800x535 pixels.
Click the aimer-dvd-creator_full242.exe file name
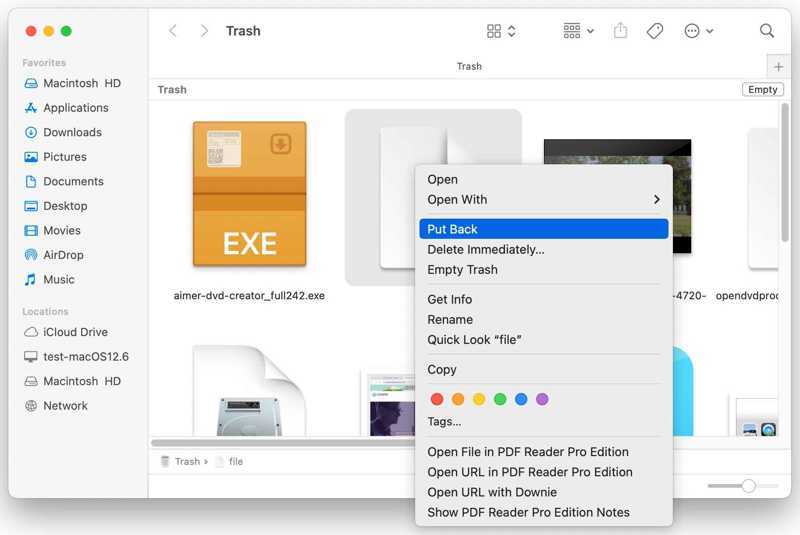pos(249,296)
